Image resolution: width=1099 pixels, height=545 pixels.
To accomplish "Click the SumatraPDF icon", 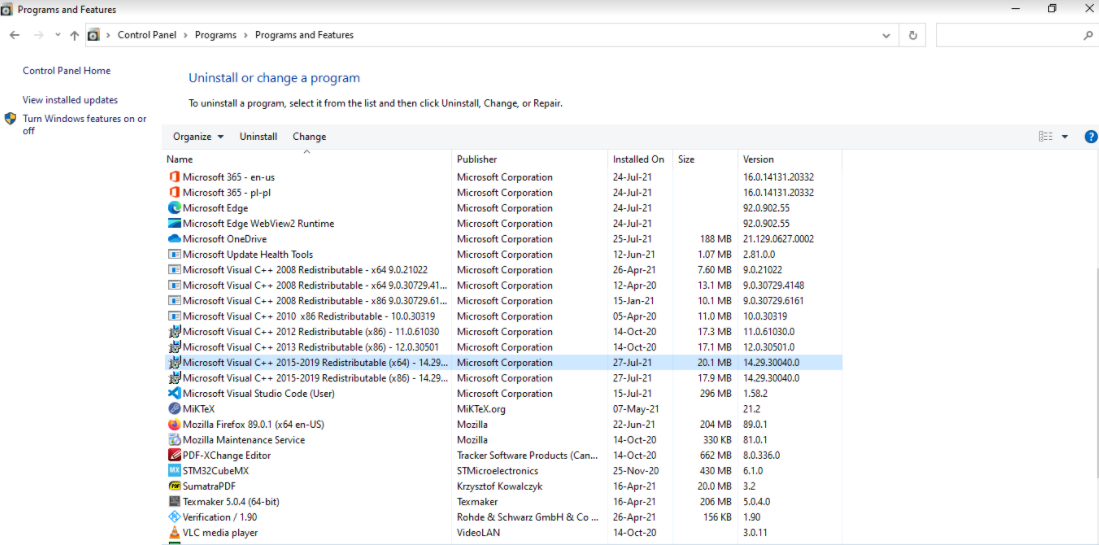I will pyautogui.click(x=175, y=486).
